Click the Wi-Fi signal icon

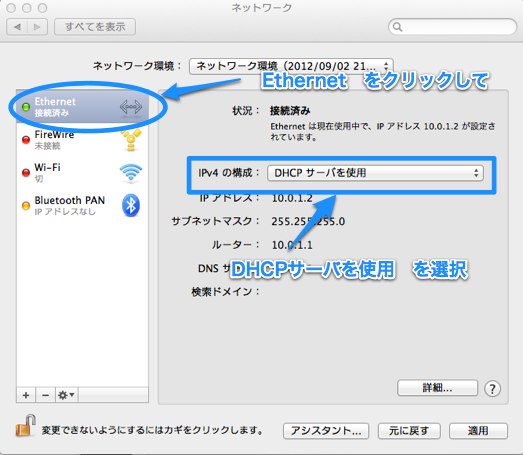coord(131,173)
